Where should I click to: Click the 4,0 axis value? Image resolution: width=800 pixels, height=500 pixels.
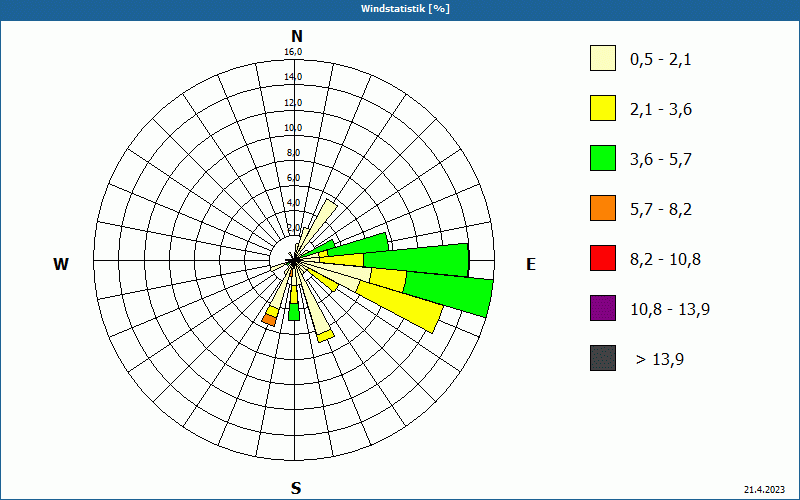[x=293, y=203]
